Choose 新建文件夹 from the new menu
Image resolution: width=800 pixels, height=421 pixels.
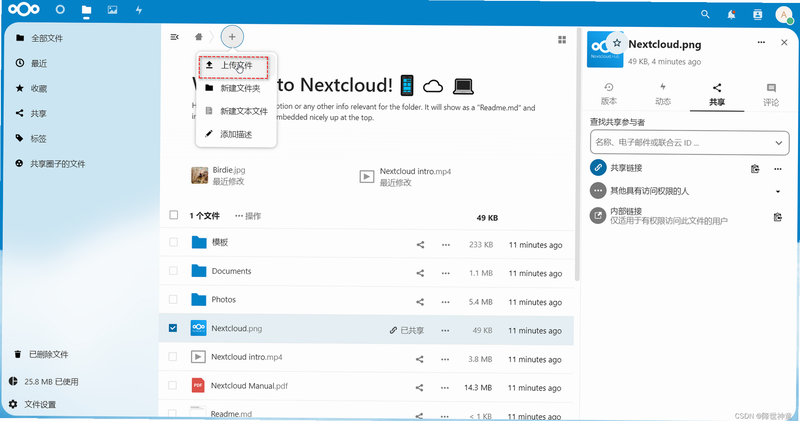(236, 88)
